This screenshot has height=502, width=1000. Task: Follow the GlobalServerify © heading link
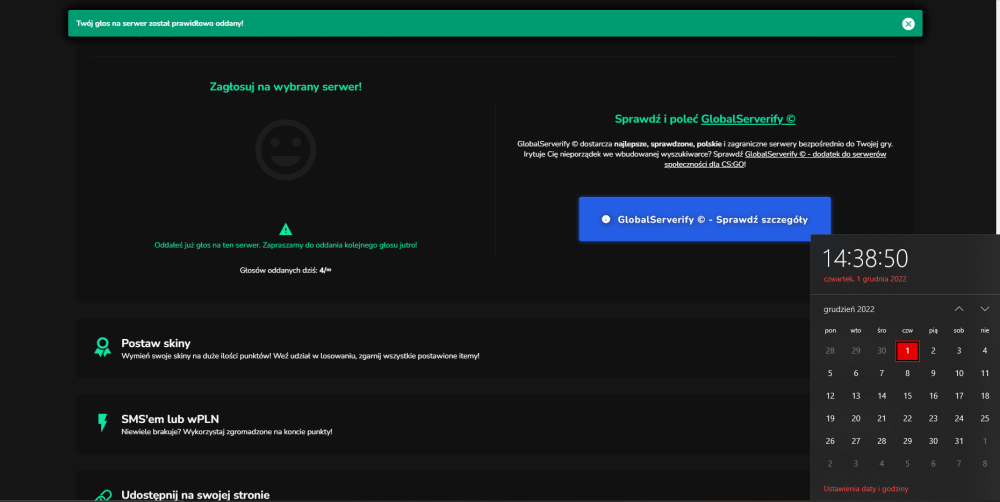[748, 119]
